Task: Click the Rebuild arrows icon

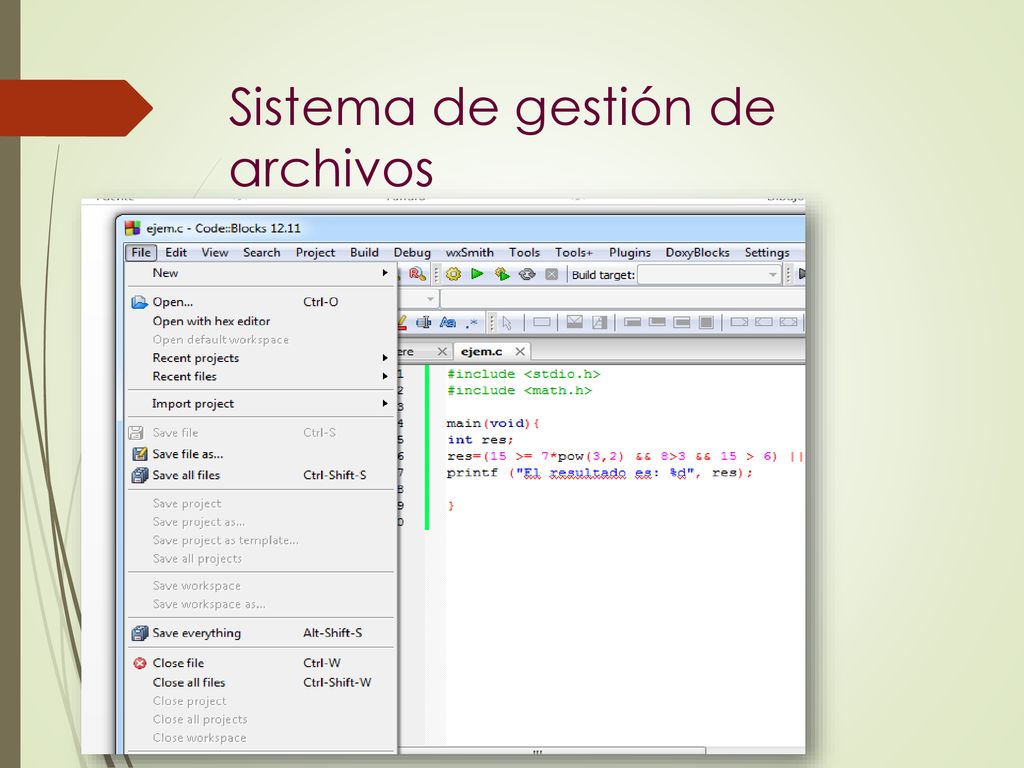Action: 527,274
